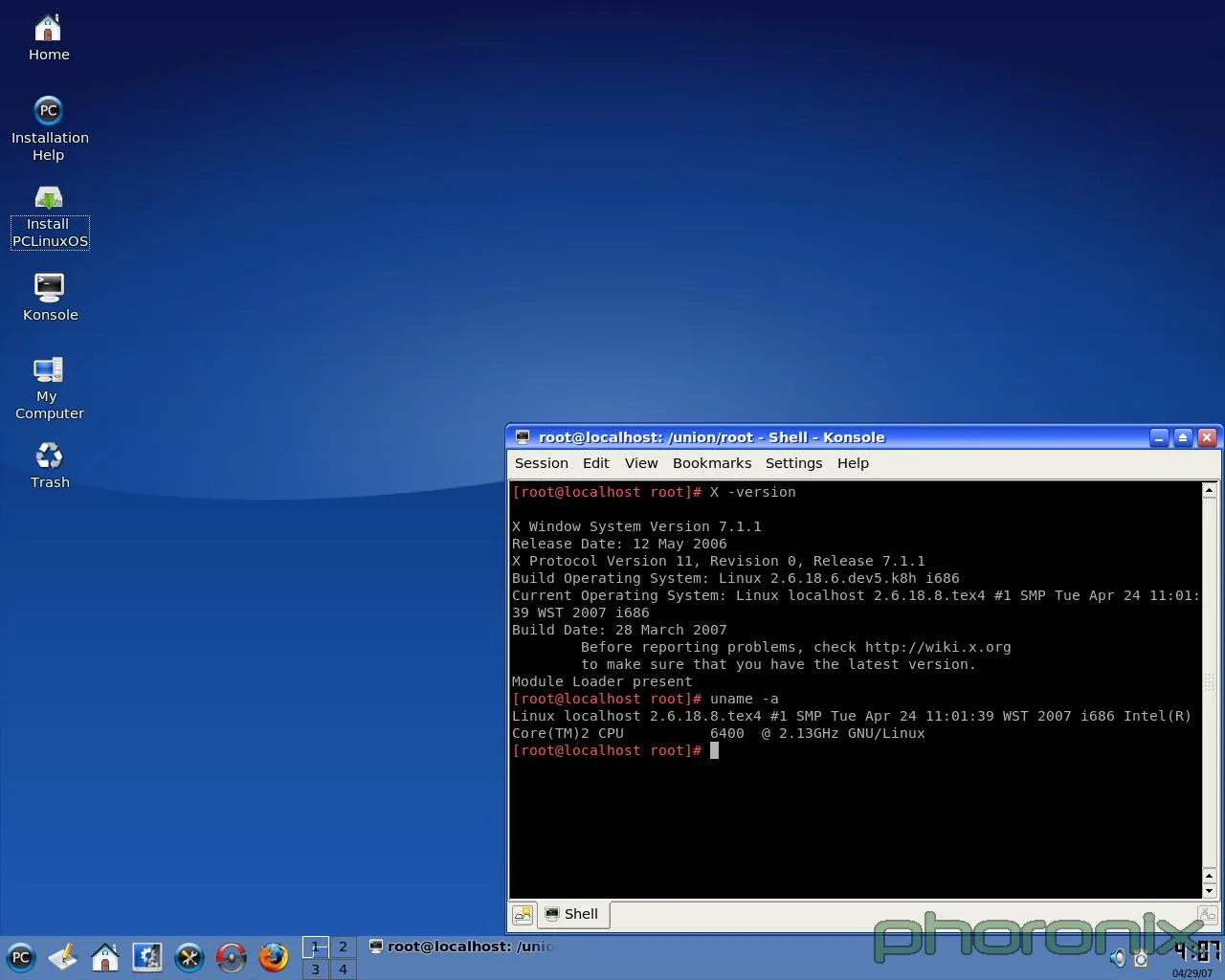Image resolution: width=1225 pixels, height=980 pixels.
Task: Open the Help menu in Konsole
Action: click(x=853, y=463)
